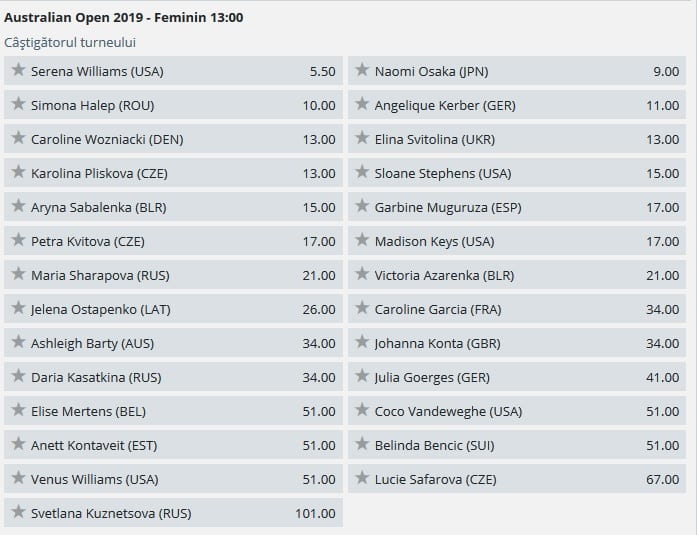Click the star next to Petra Kvitova
This screenshot has height=535, width=697.
(18, 241)
